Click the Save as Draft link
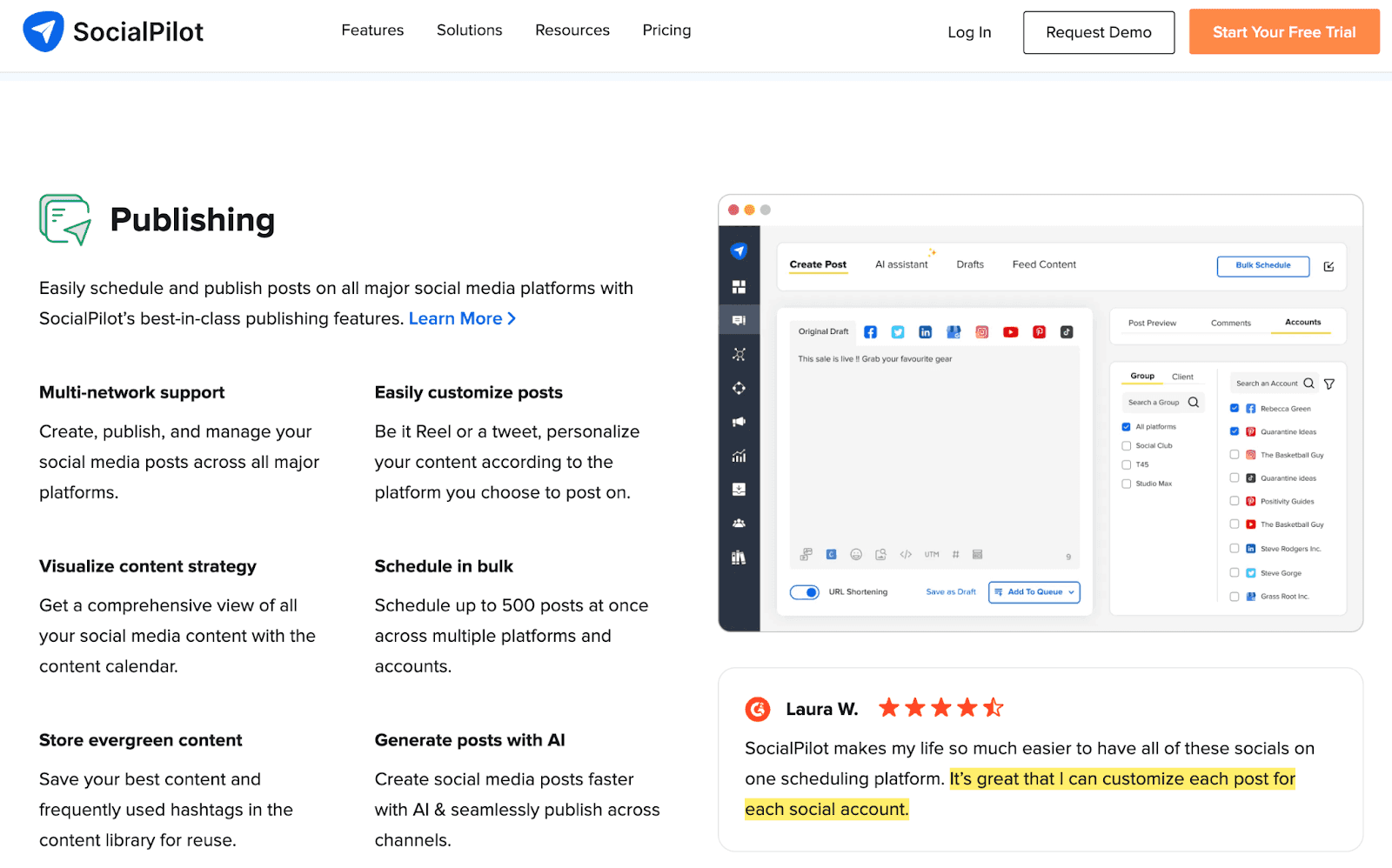This screenshot has height=868, width=1392. click(x=951, y=592)
